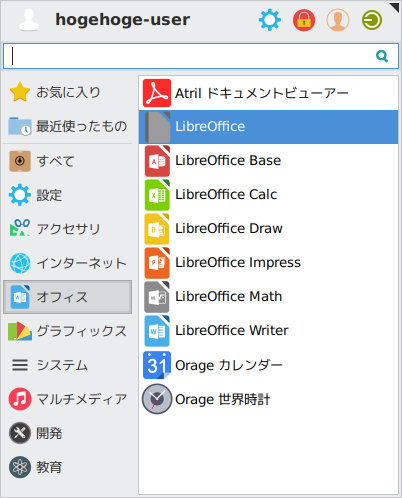Screen dimensions: 402x498
Task: Select the システム category
Action: pos(68,365)
